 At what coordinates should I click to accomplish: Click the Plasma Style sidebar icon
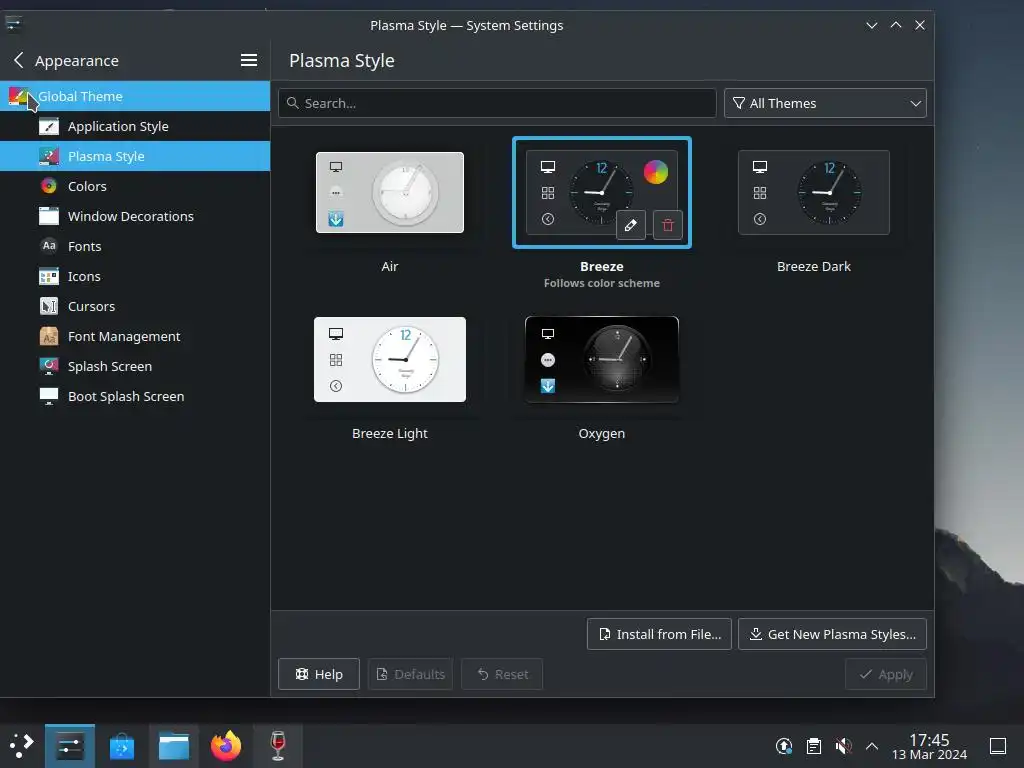pyautogui.click(x=49, y=156)
